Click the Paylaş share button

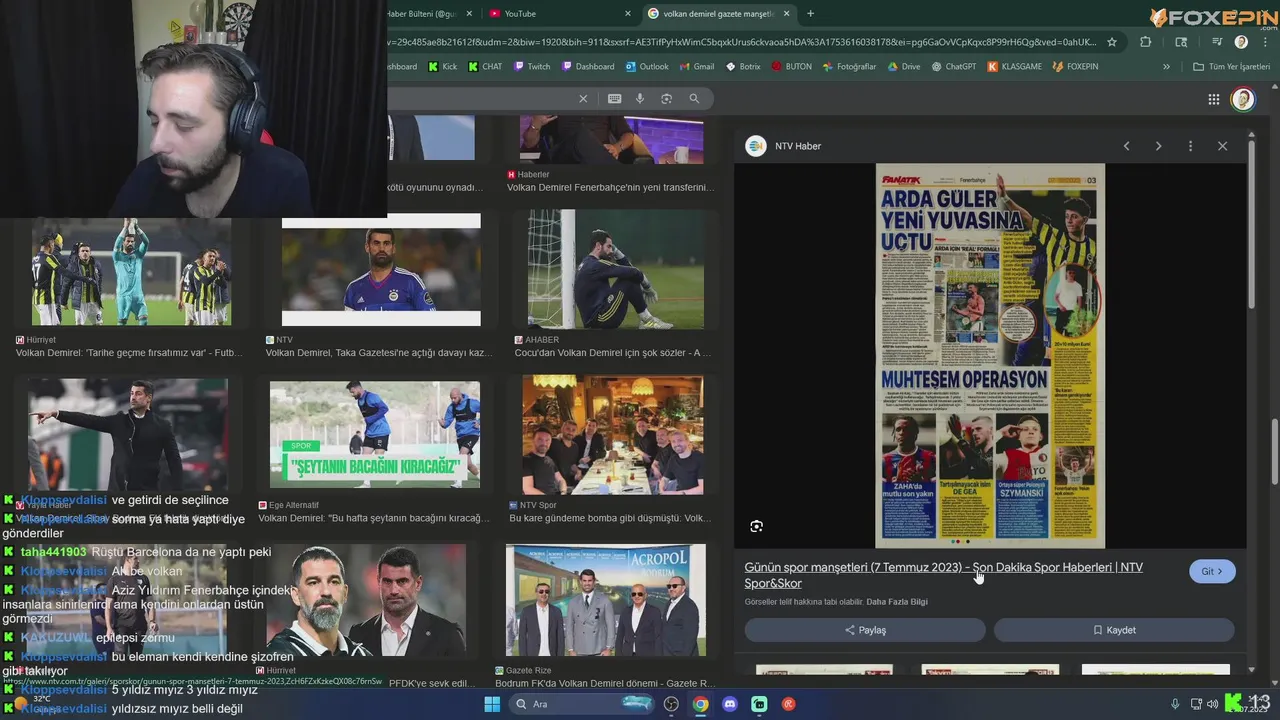tap(865, 630)
